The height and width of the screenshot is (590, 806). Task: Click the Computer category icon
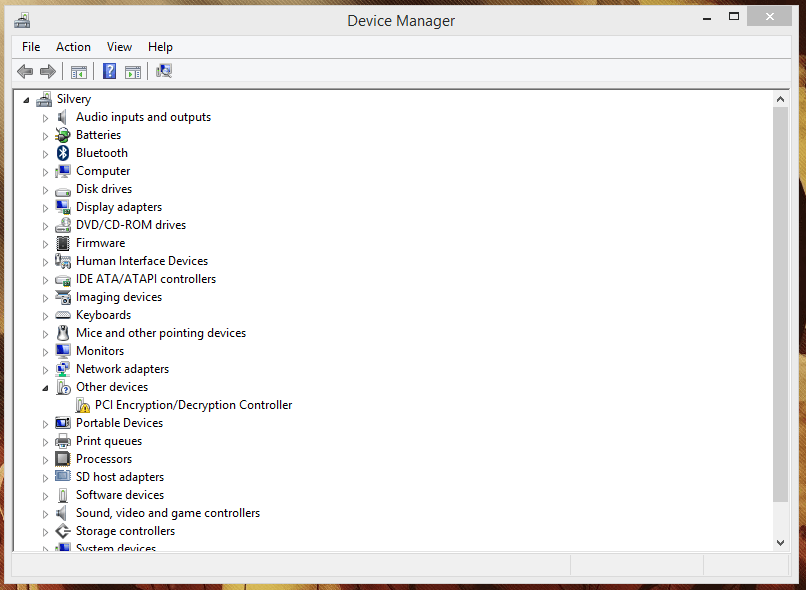coord(63,171)
